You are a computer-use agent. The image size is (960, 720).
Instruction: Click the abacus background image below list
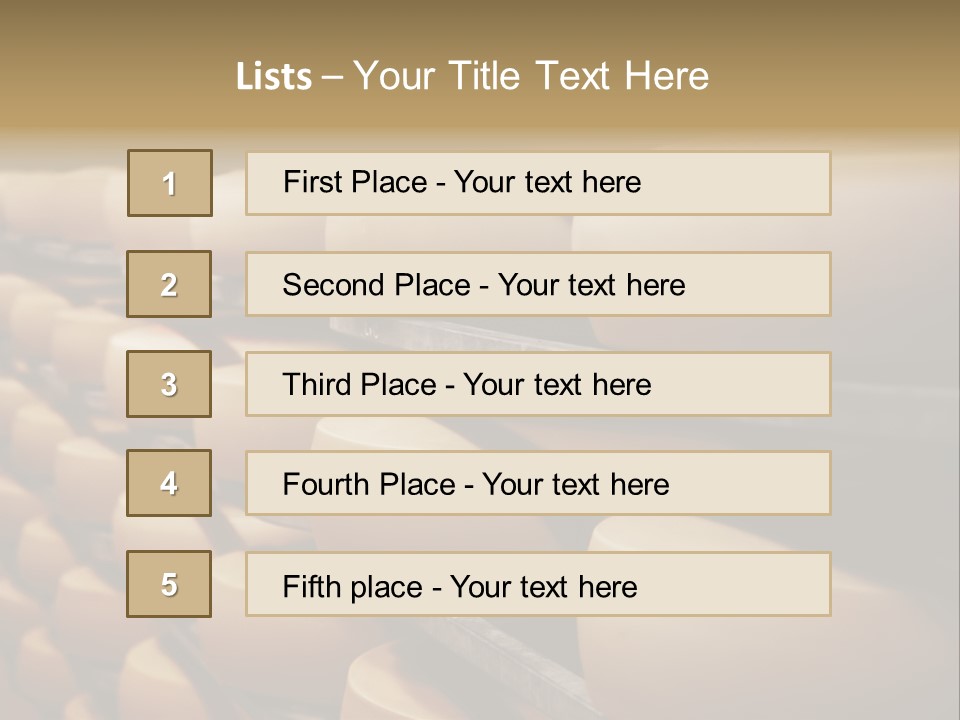pos(480,670)
